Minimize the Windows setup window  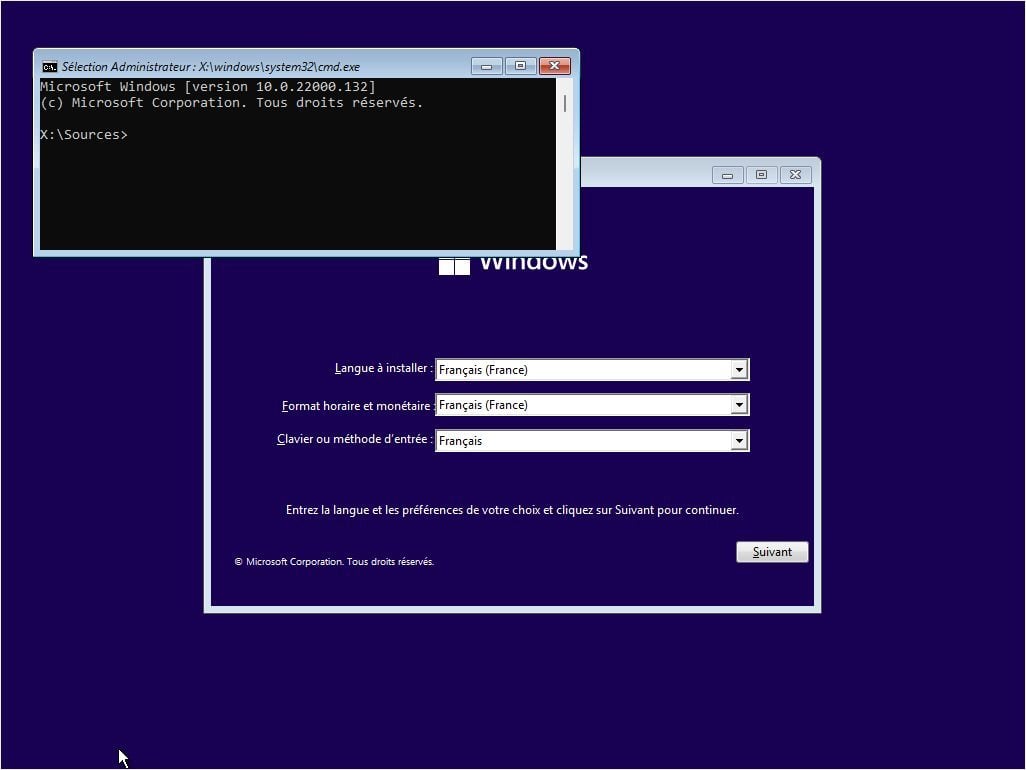pyautogui.click(x=727, y=175)
